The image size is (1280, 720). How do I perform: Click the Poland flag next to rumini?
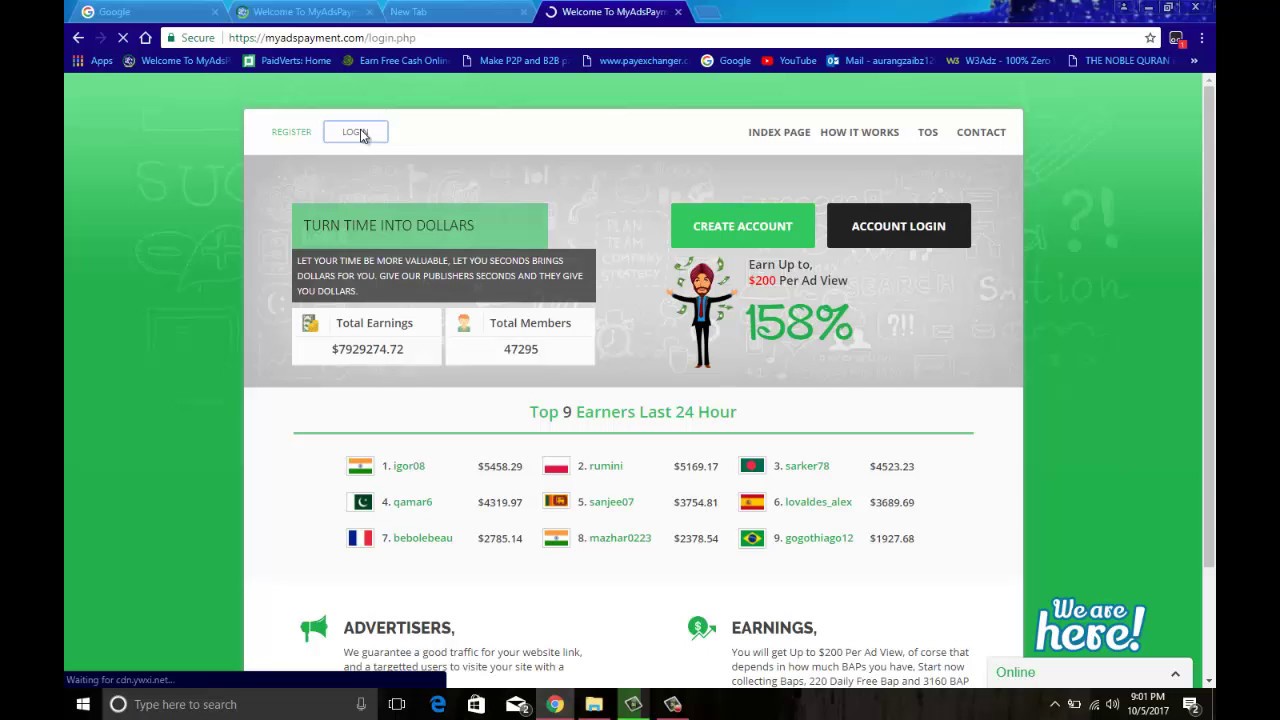(556, 466)
